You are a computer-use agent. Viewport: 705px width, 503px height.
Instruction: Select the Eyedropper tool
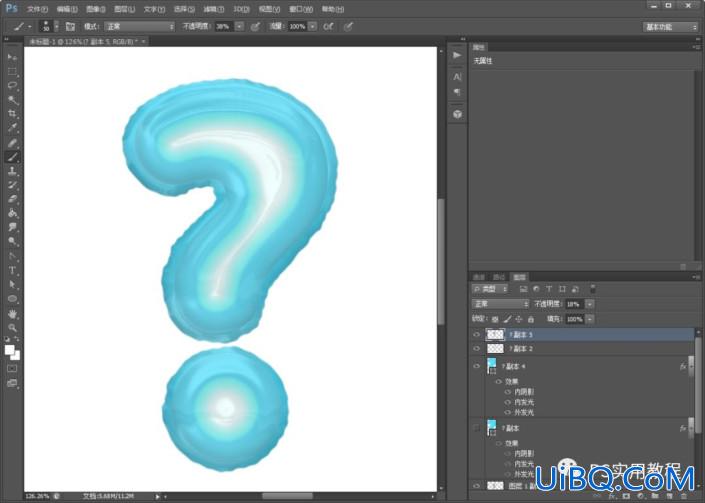[x=12, y=128]
